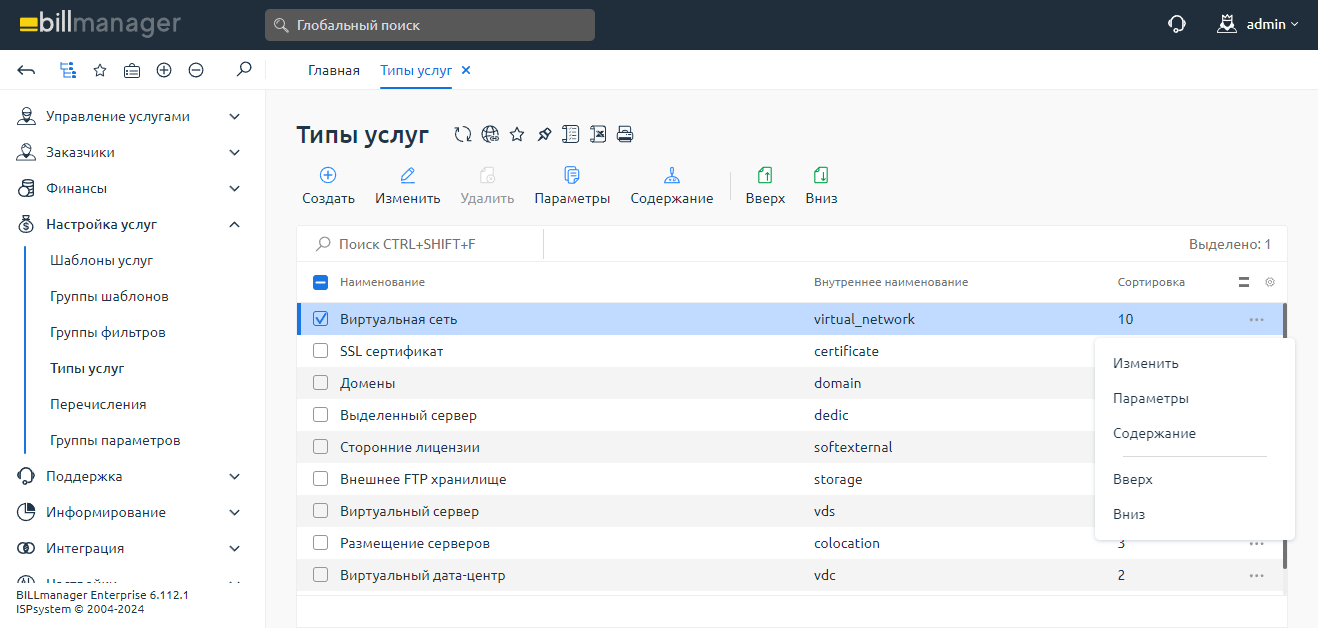The image size is (1318, 628).
Task: Pin the Типы услуг page with pushpin icon
Action: [x=544, y=135]
